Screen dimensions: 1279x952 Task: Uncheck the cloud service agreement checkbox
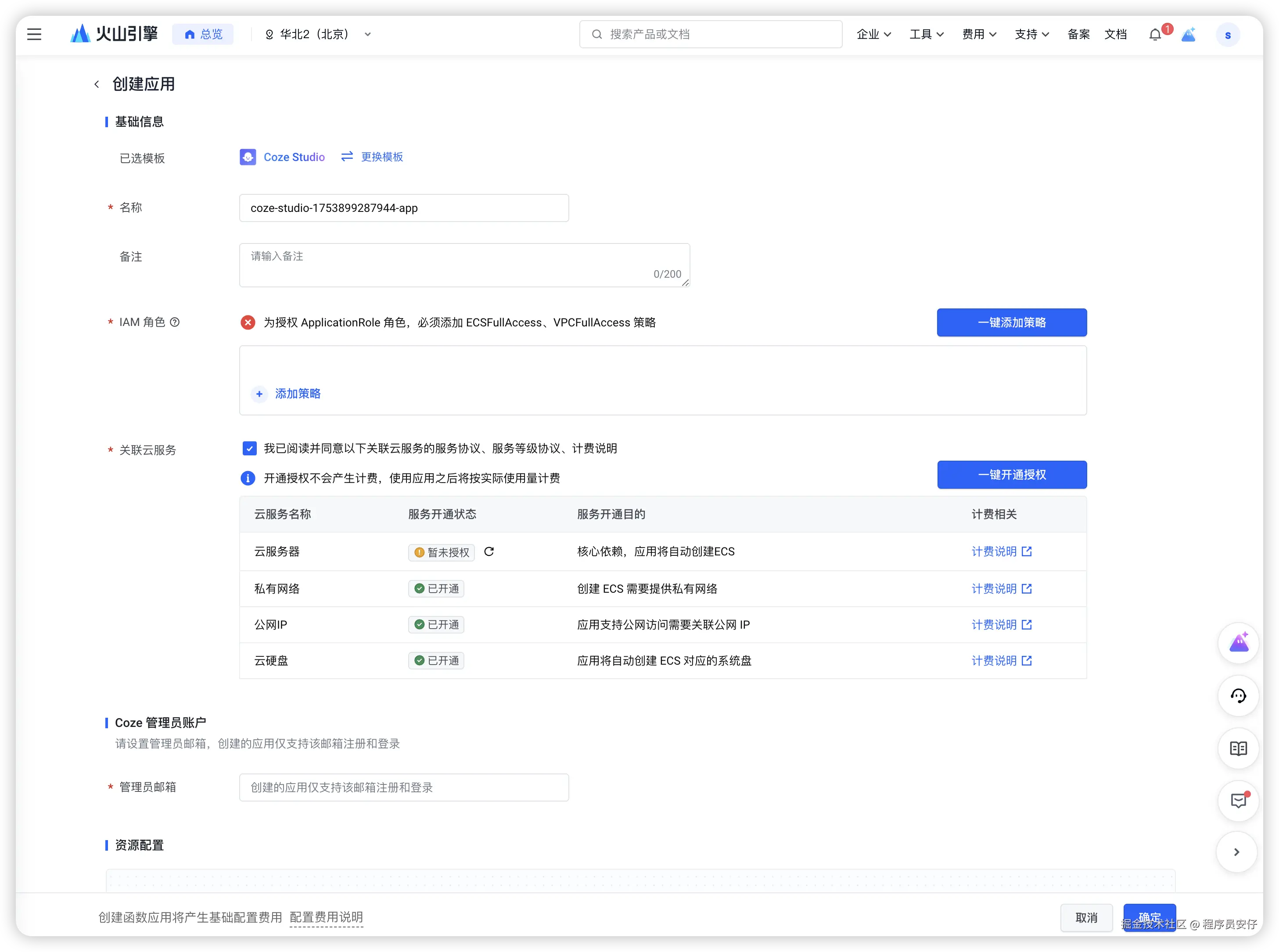250,449
